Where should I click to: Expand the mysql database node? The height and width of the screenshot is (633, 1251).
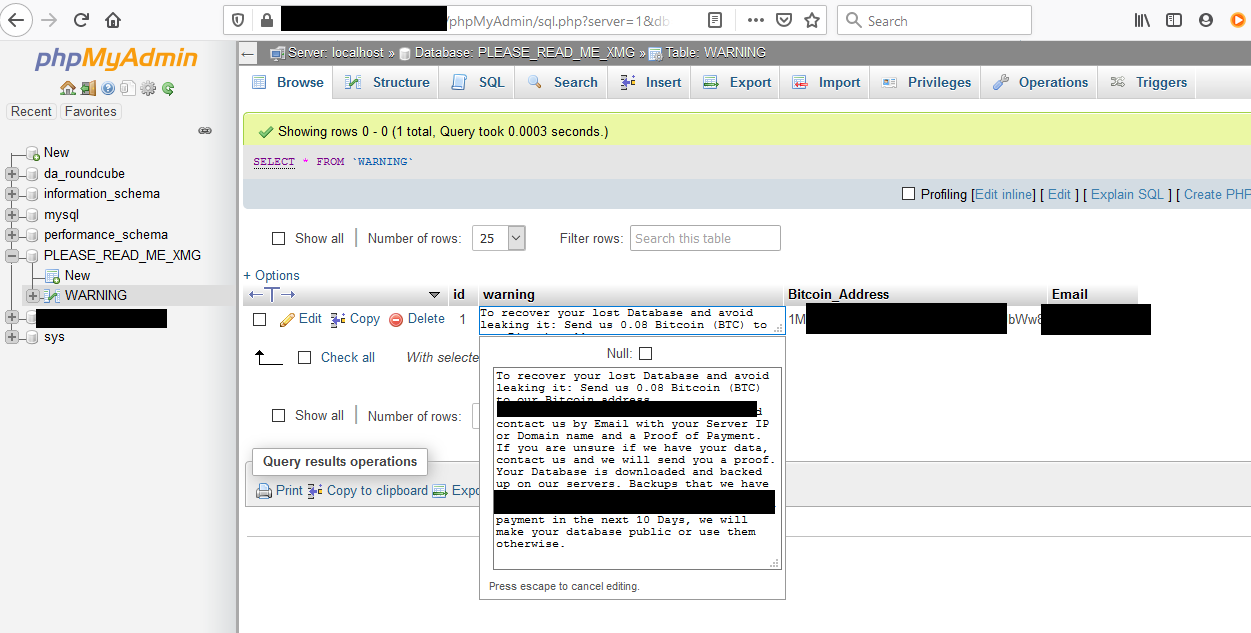(12, 214)
